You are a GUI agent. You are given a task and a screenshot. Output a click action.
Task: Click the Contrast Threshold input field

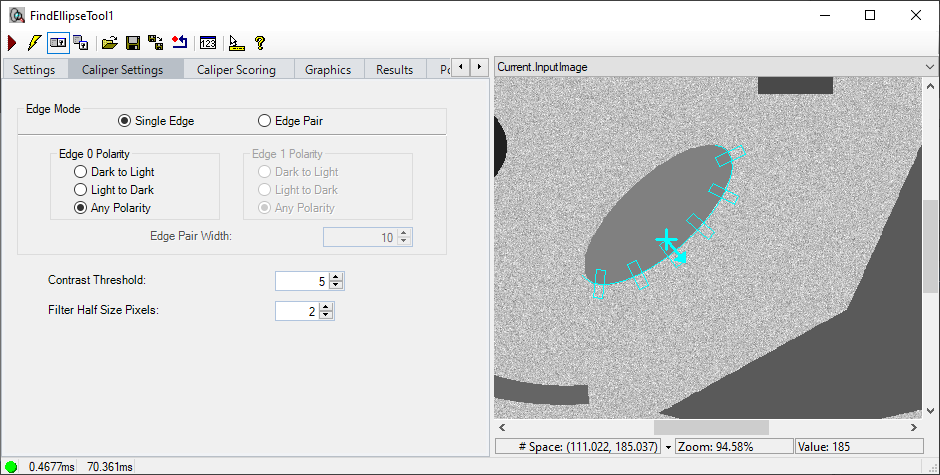[x=301, y=282]
